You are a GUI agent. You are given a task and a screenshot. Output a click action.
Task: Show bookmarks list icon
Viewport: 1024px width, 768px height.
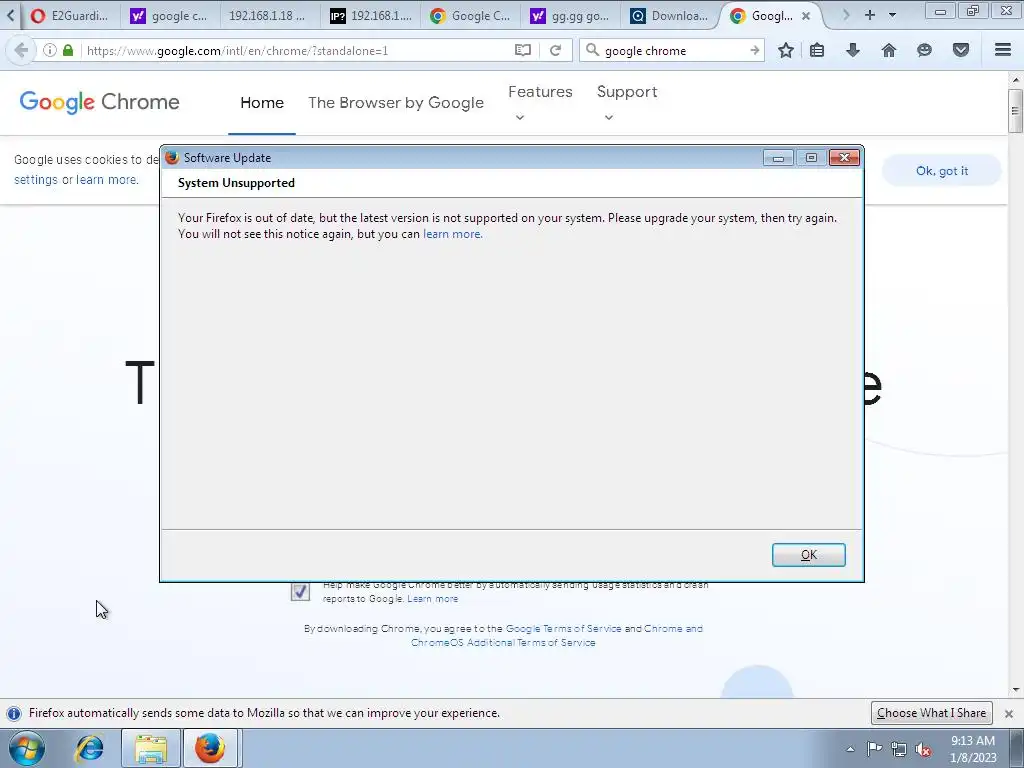pos(817,50)
